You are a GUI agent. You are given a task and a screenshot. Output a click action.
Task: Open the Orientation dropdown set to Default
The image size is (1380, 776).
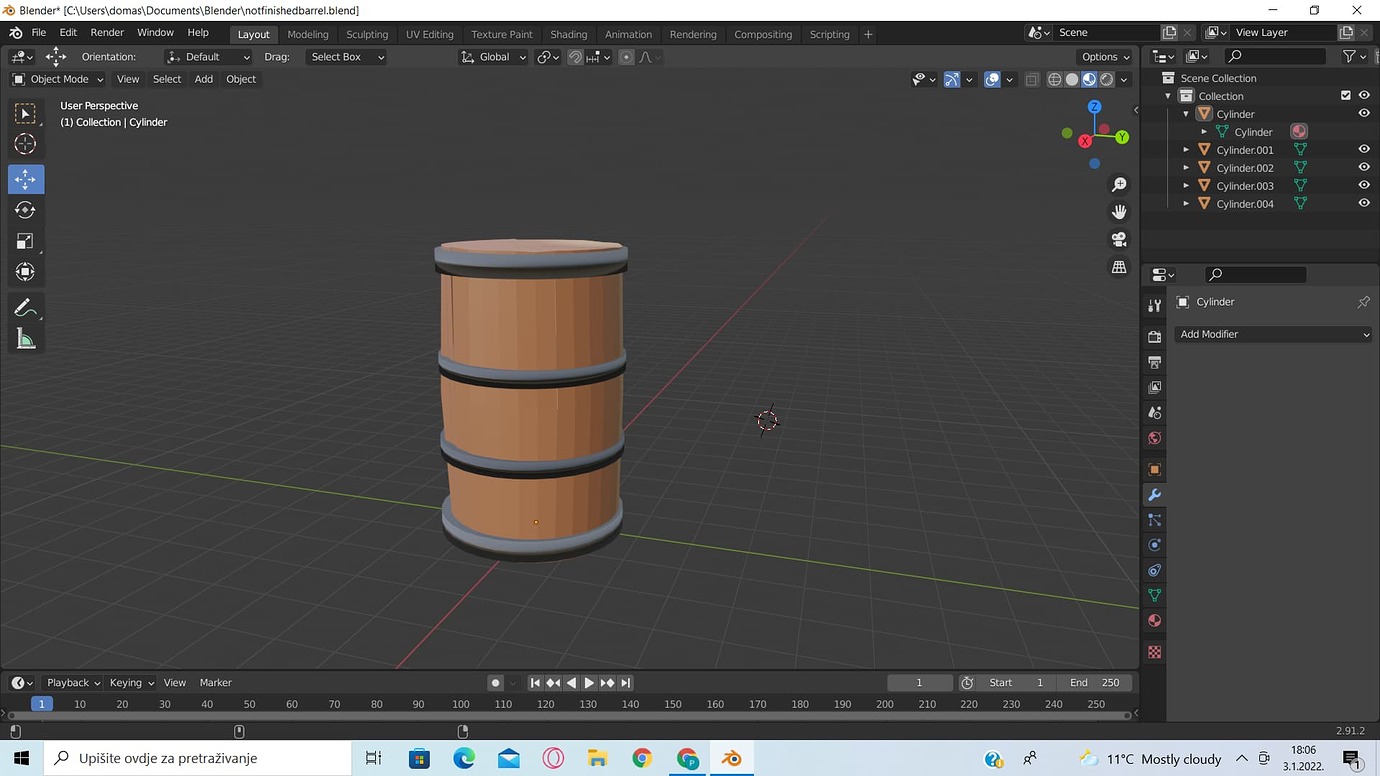pyautogui.click(x=207, y=56)
